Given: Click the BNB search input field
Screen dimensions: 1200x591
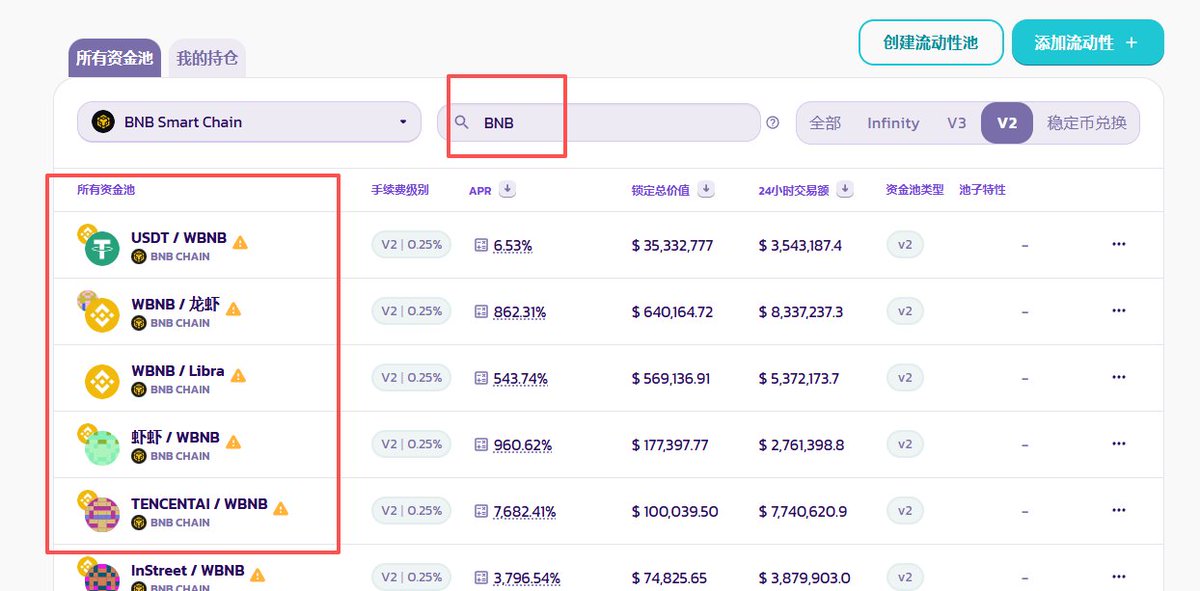Looking at the screenshot, I should [599, 122].
